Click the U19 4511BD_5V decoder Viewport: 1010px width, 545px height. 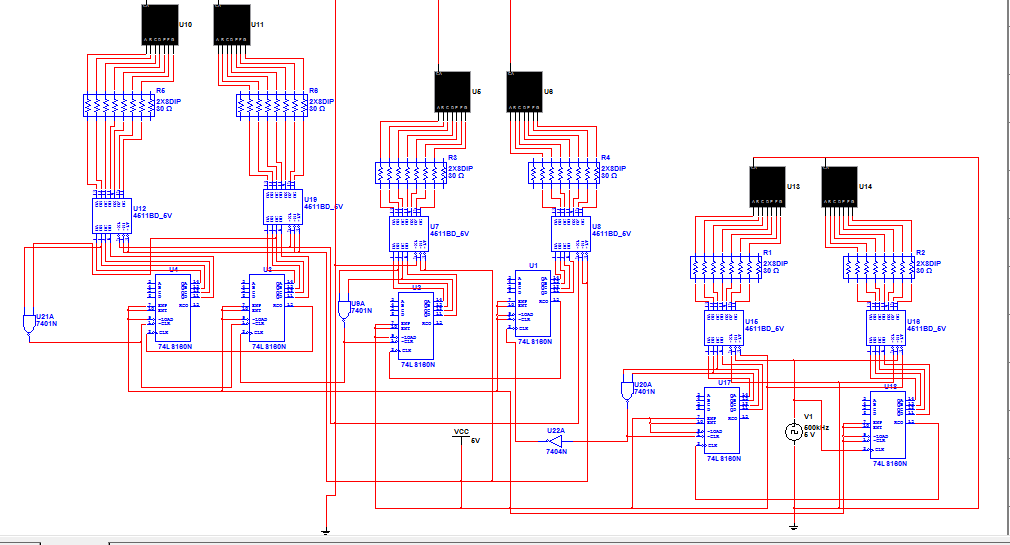(283, 207)
